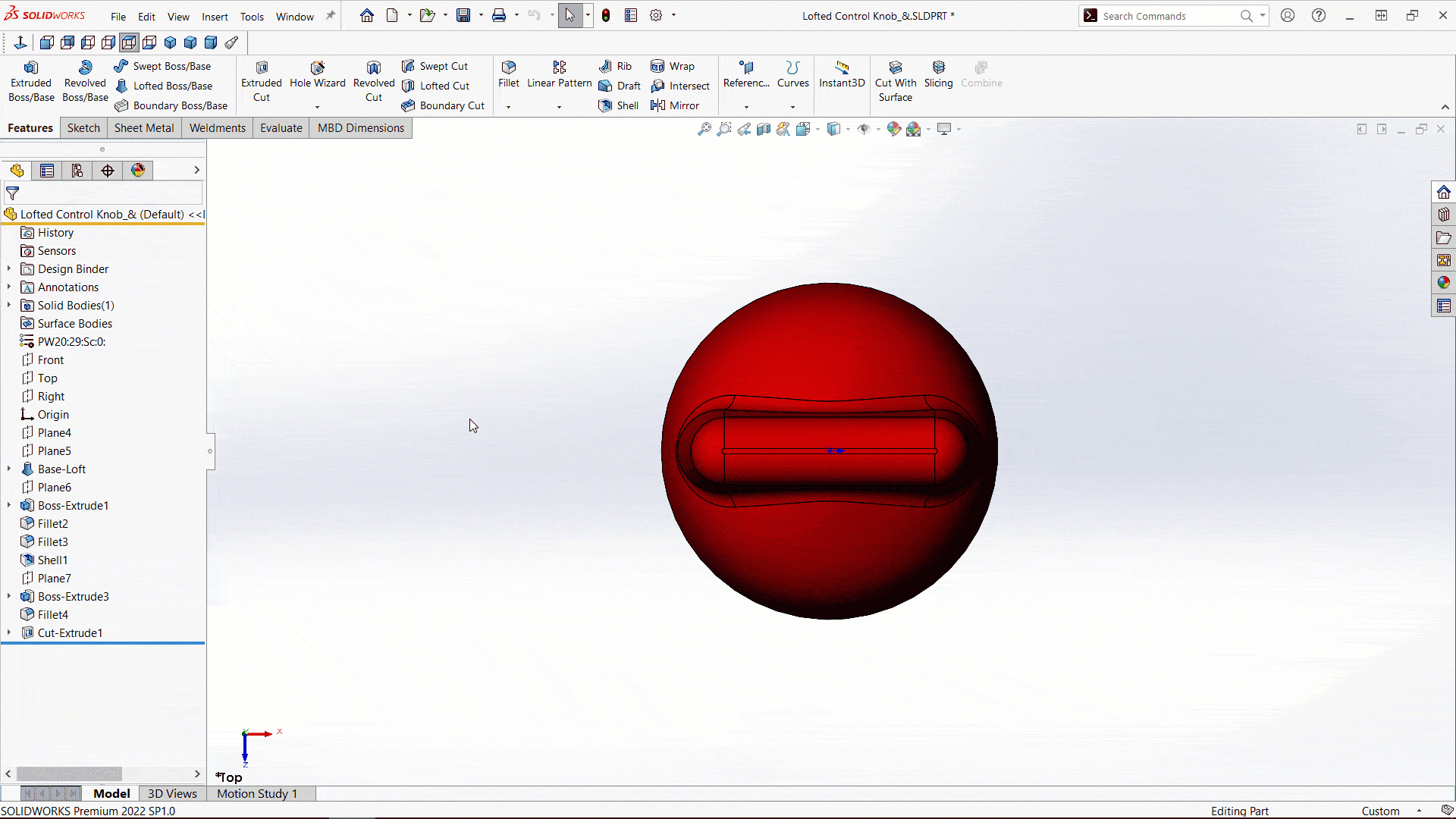Select the Revolved Boss/Base tool
Image resolution: width=1456 pixels, height=819 pixels.
85,81
